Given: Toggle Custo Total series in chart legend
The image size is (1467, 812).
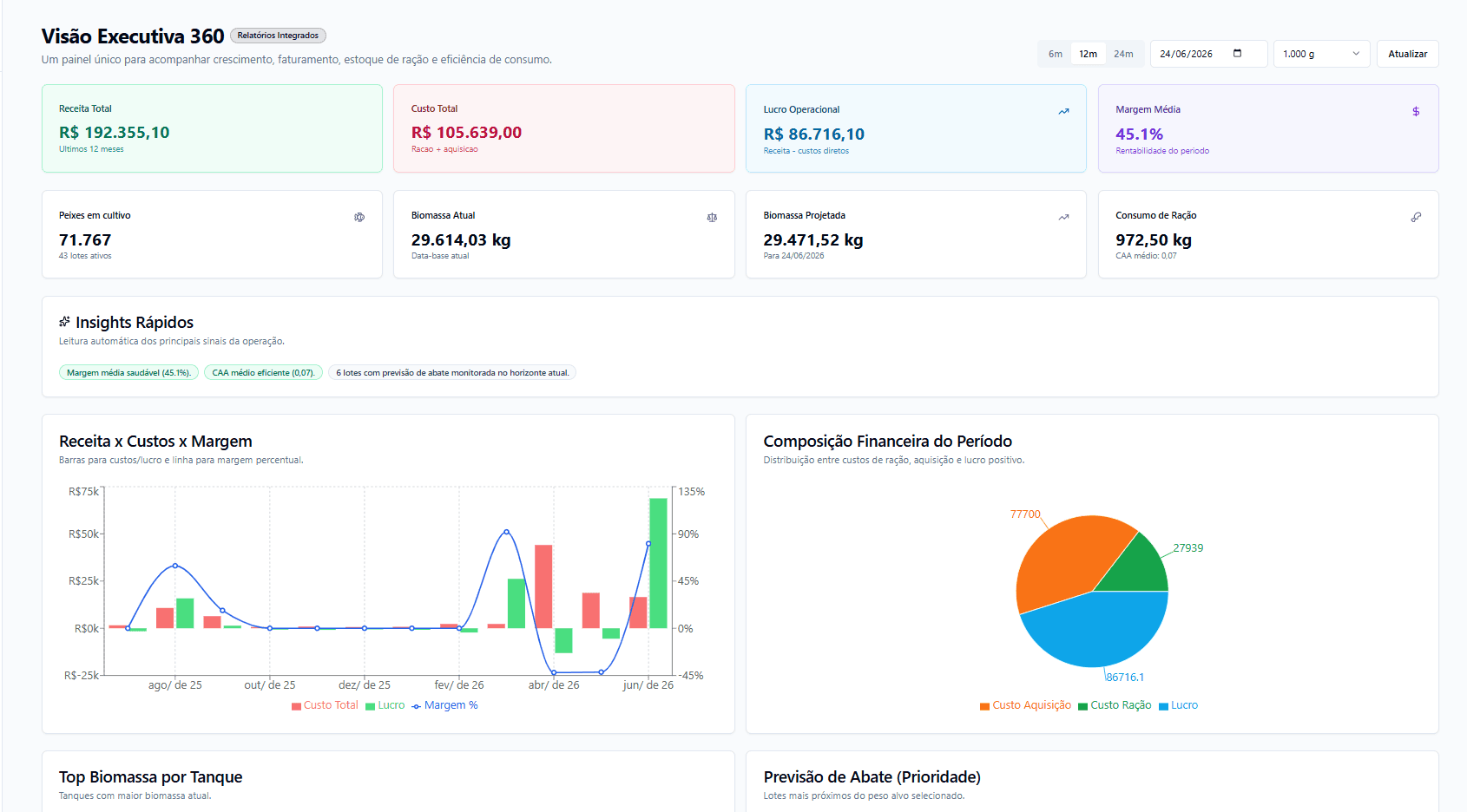Looking at the screenshot, I should [325, 705].
